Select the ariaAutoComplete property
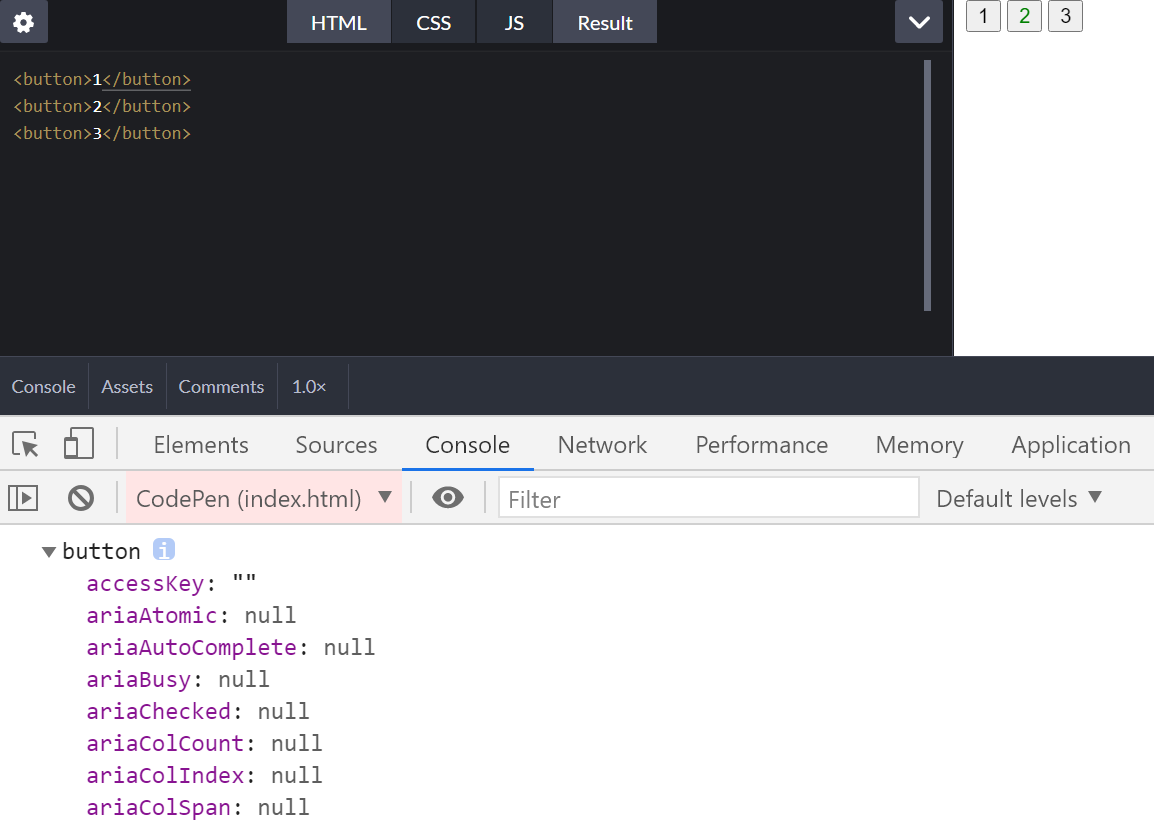The image size is (1154, 820). pos(191,647)
